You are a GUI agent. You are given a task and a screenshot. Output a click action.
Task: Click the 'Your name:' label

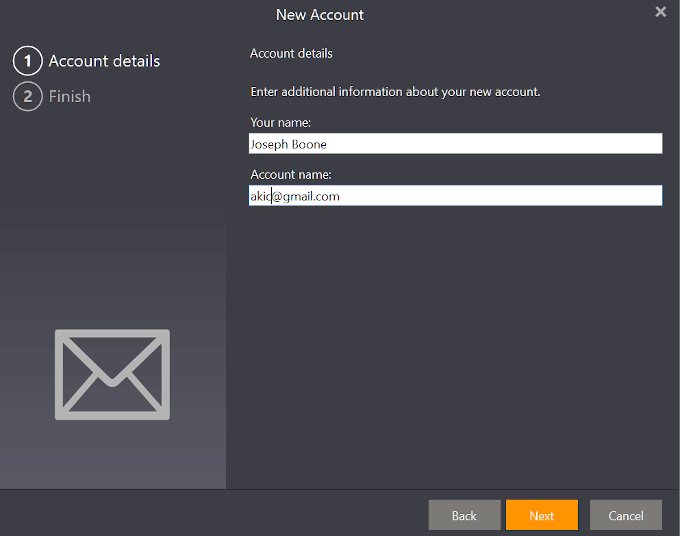pos(281,123)
